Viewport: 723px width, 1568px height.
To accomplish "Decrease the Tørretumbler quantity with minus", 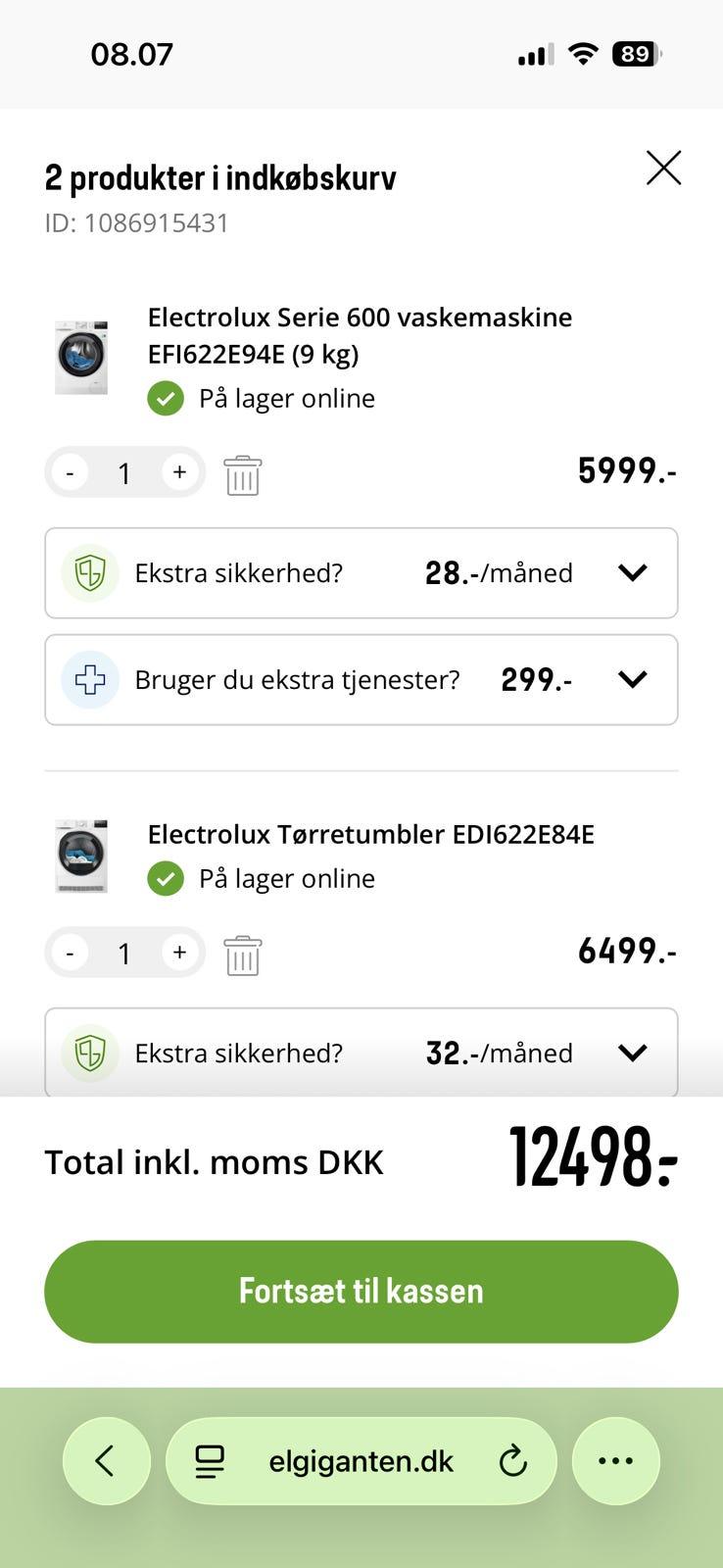I will point(70,954).
